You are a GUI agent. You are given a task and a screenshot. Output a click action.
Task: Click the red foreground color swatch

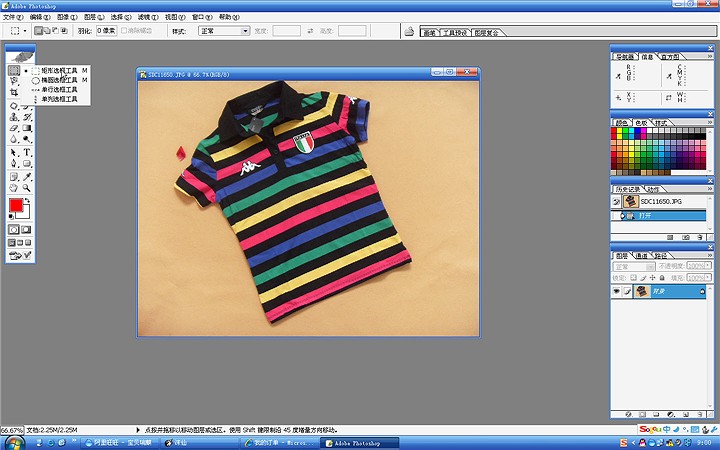[16, 205]
